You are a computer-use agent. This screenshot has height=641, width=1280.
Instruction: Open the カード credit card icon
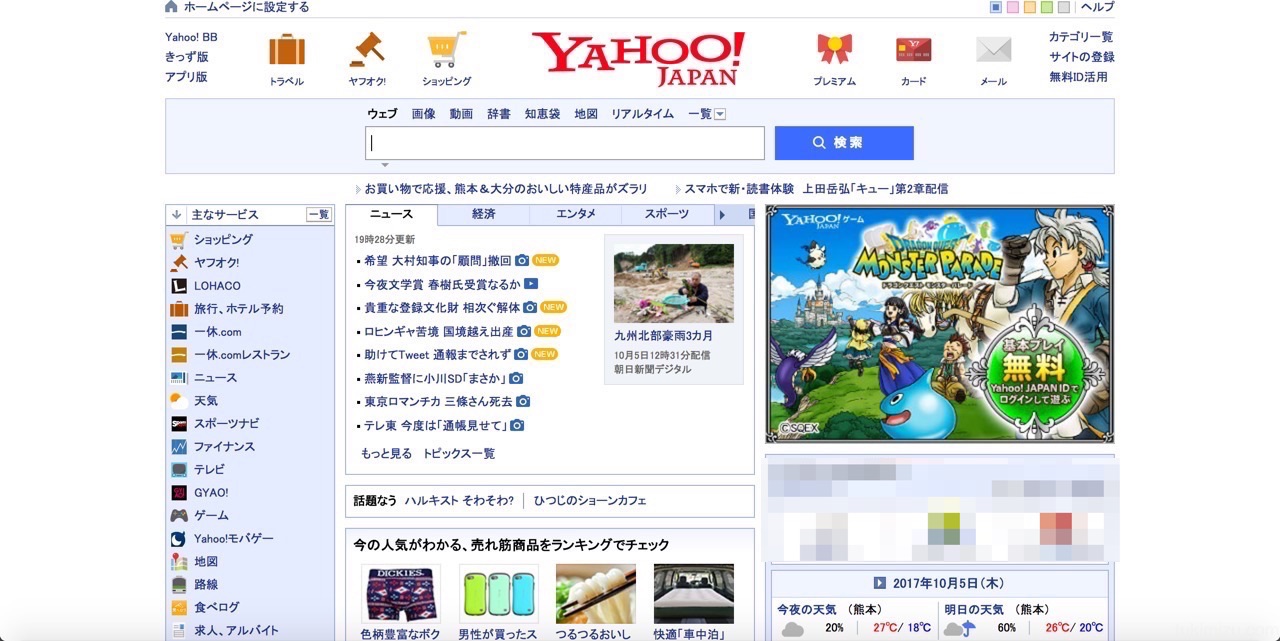pyautogui.click(x=914, y=49)
